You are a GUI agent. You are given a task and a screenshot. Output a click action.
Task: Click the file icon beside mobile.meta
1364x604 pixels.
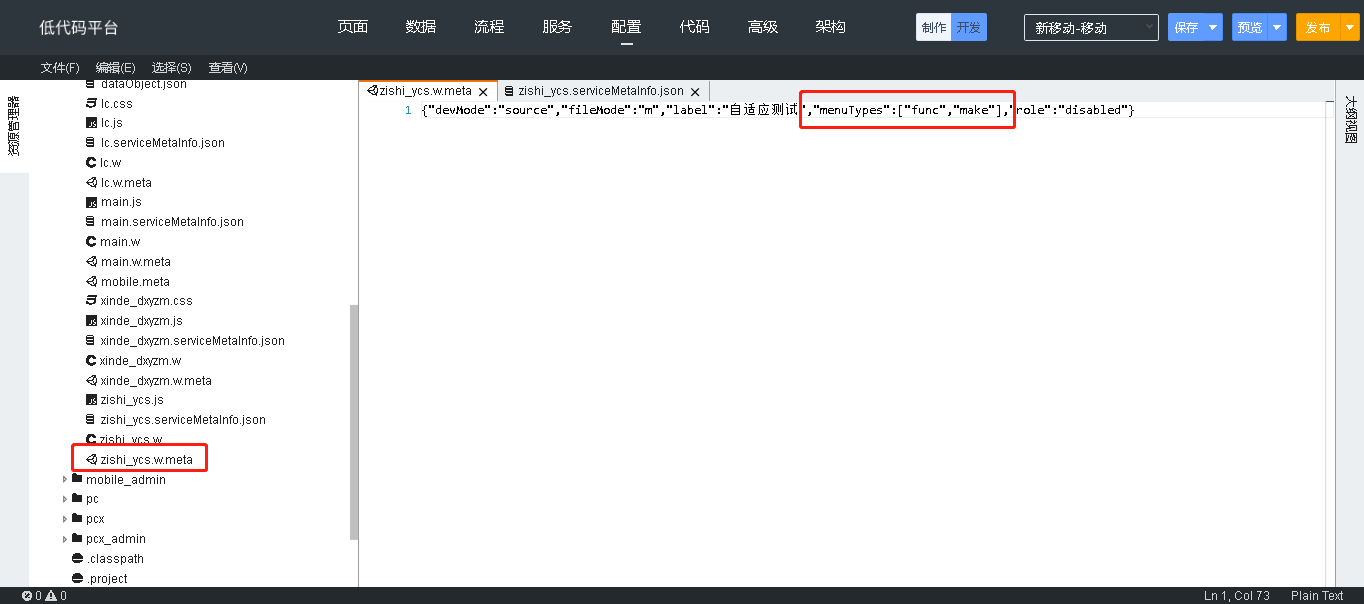tap(91, 282)
